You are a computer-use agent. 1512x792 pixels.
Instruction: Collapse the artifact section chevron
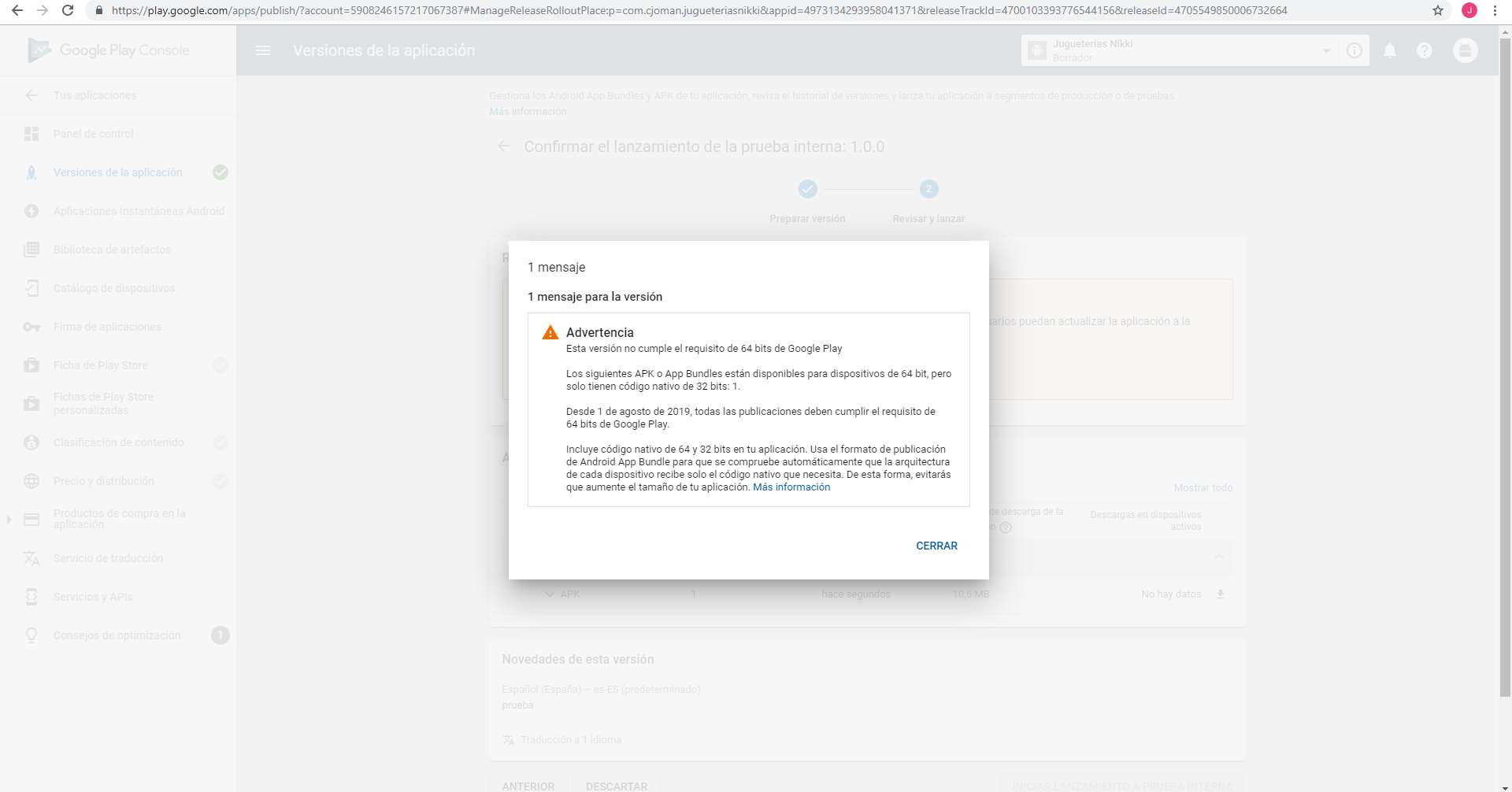(1219, 557)
